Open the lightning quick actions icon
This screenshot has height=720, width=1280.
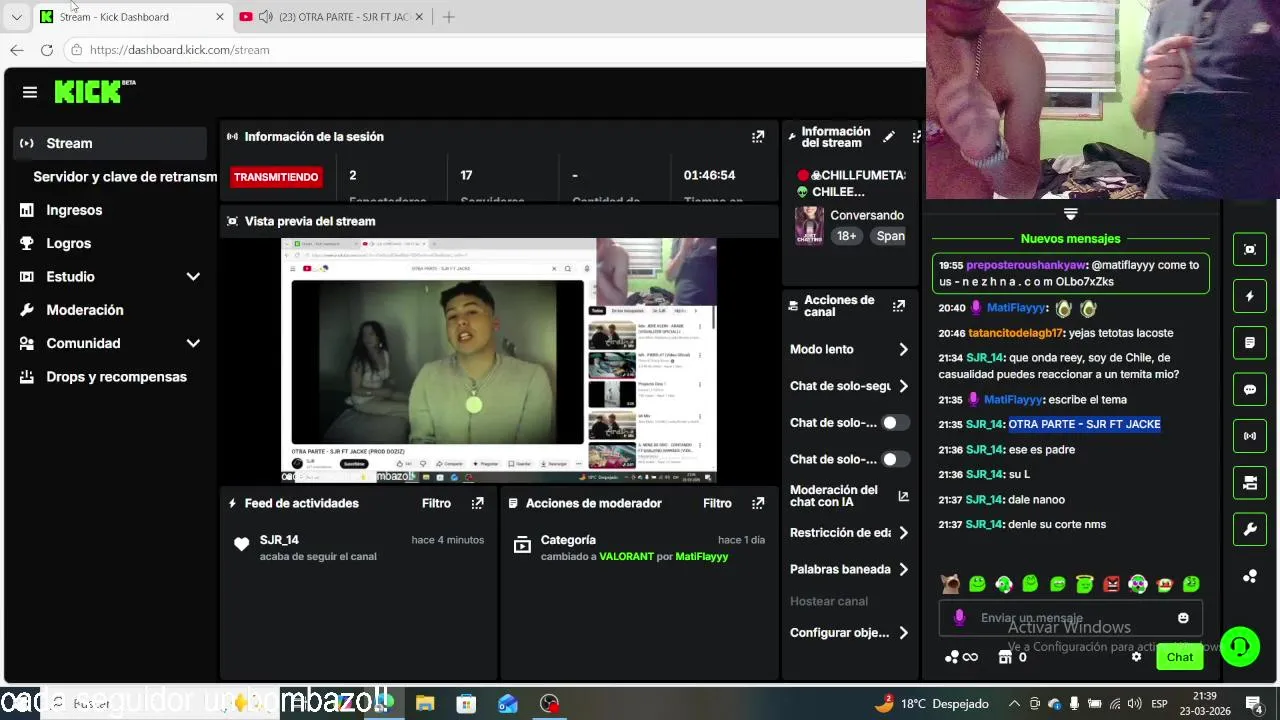click(1250, 297)
